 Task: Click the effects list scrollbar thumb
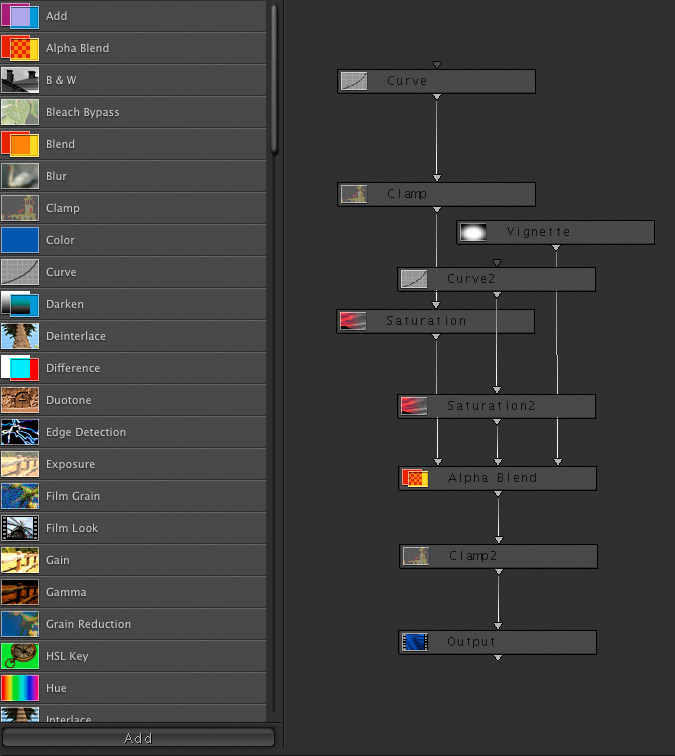click(x=274, y=79)
